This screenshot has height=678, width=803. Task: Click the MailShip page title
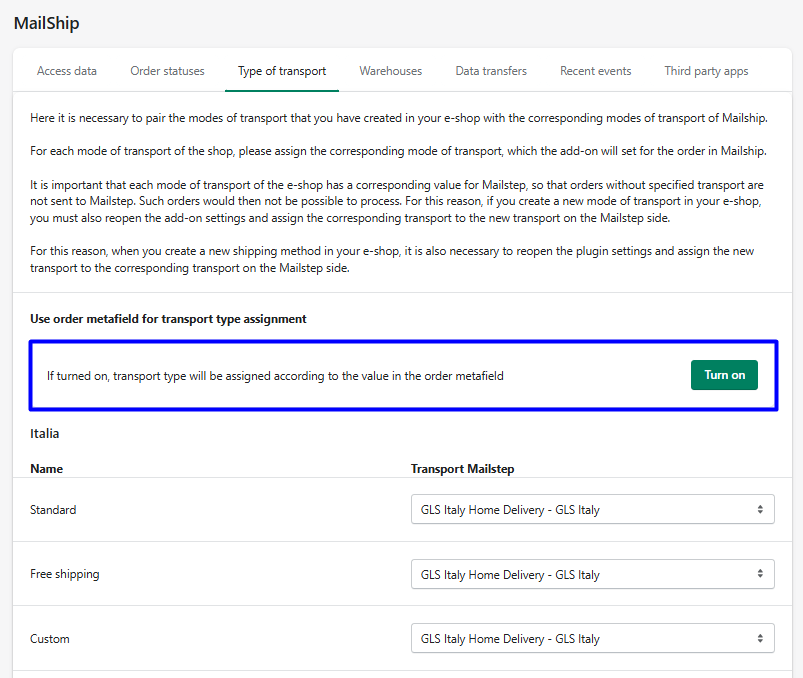(46, 23)
